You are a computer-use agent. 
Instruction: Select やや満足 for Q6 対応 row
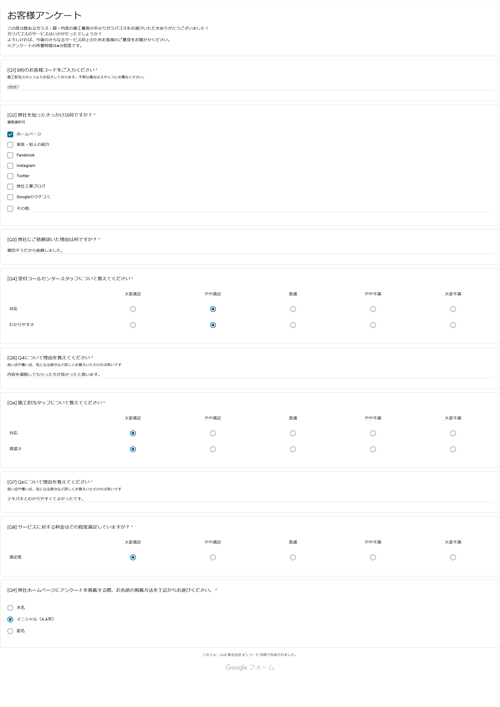pyautogui.click(x=213, y=433)
